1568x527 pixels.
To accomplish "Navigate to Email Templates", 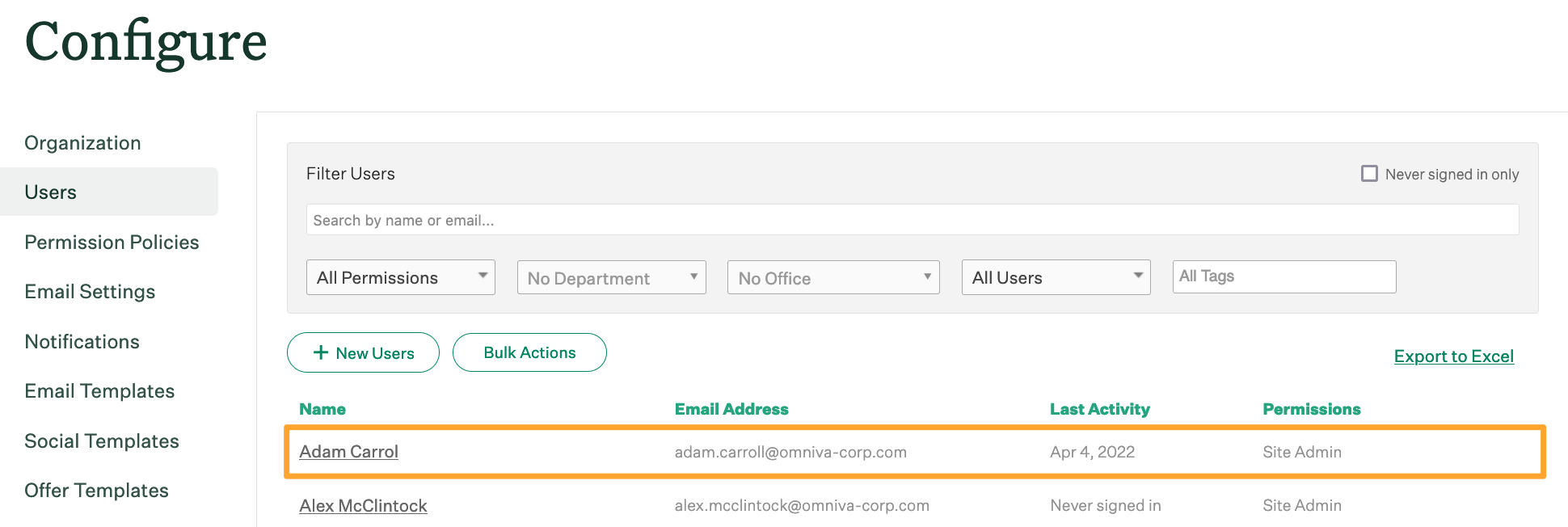I will (x=99, y=391).
